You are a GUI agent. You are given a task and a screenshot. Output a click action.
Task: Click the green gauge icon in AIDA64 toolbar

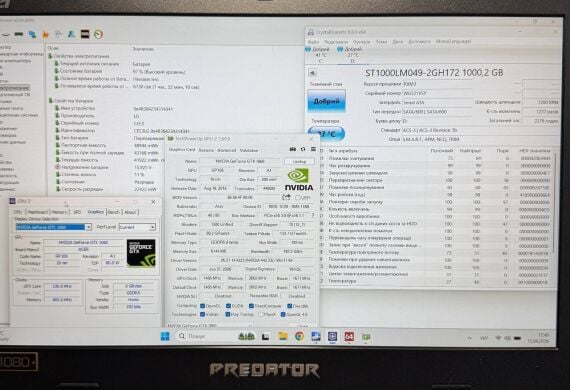(99, 34)
